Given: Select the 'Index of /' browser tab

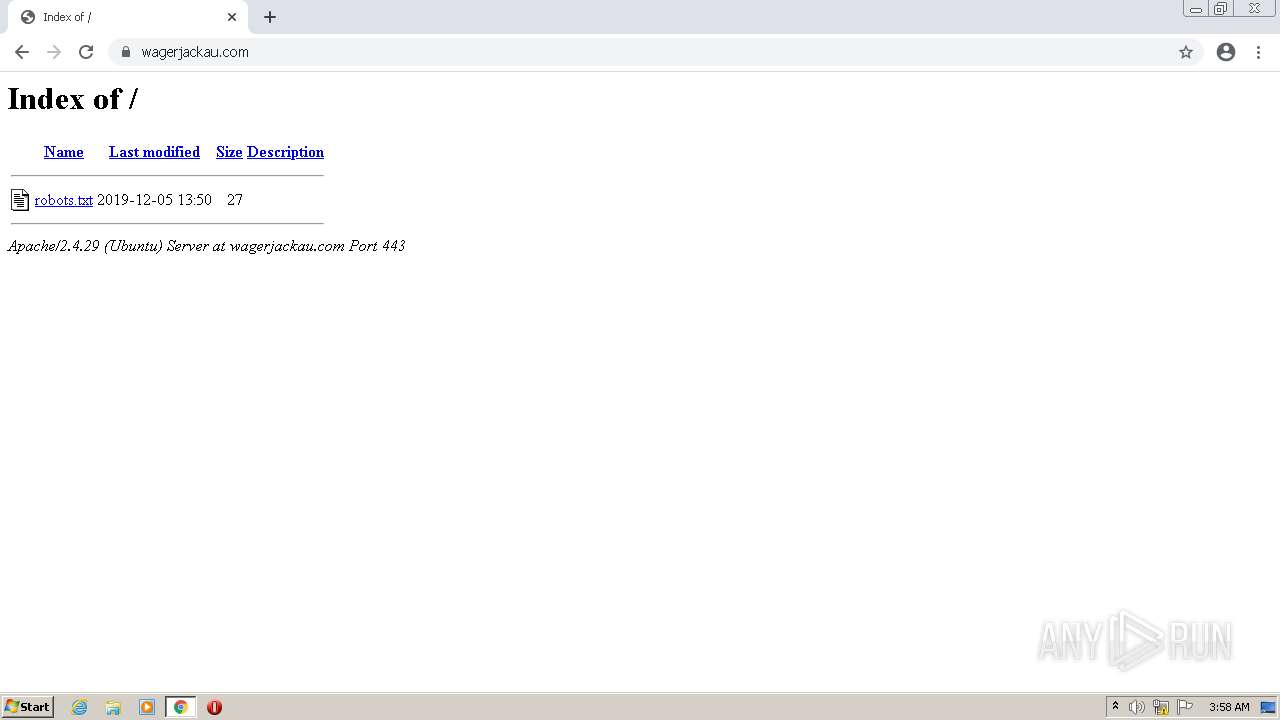Looking at the screenshot, I should pyautogui.click(x=127, y=17).
